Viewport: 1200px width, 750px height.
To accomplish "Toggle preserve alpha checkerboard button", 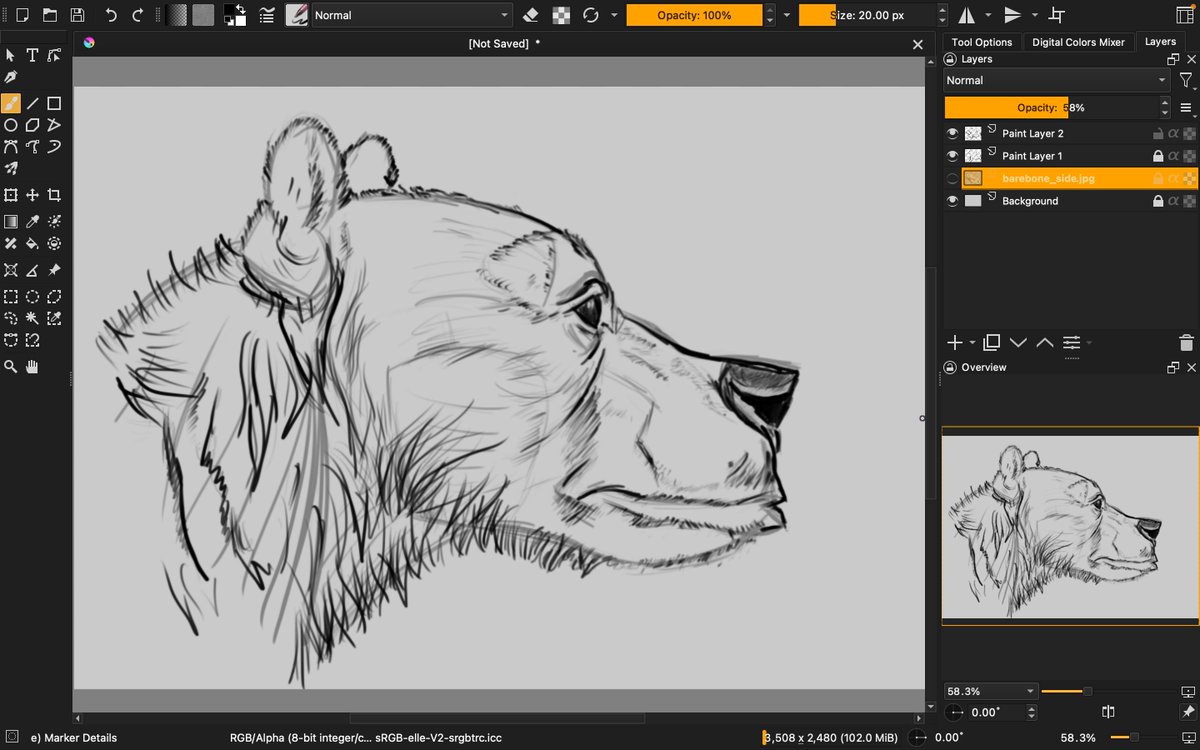I will [562, 15].
